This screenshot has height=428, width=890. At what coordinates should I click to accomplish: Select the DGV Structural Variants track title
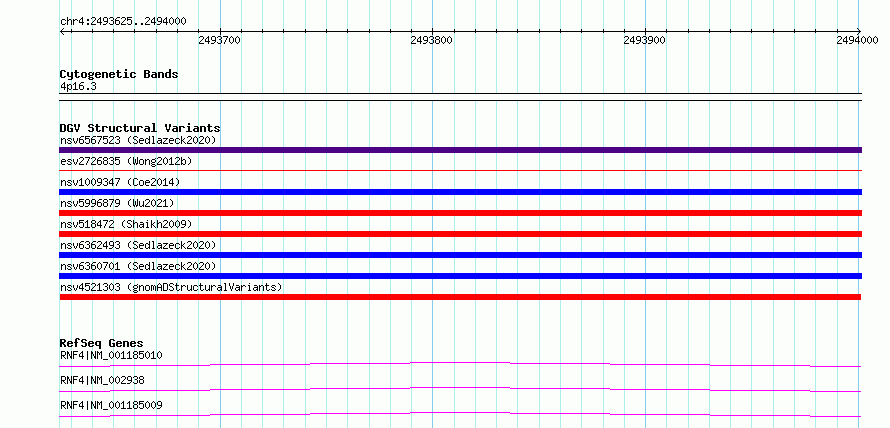(x=140, y=128)
